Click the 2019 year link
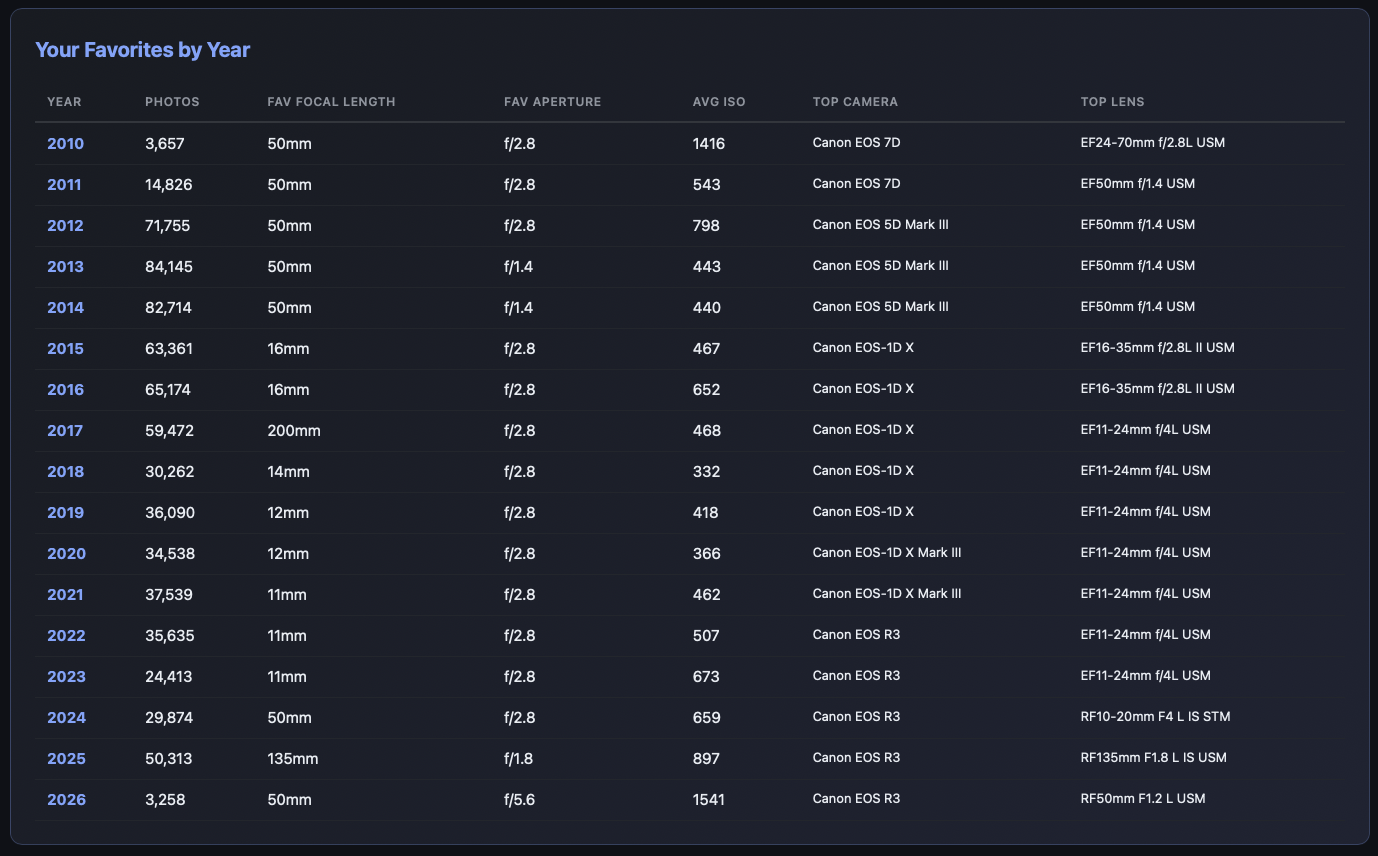This screenshot has height=856, width=1378. pyautogui.click(x=65, y=513)
